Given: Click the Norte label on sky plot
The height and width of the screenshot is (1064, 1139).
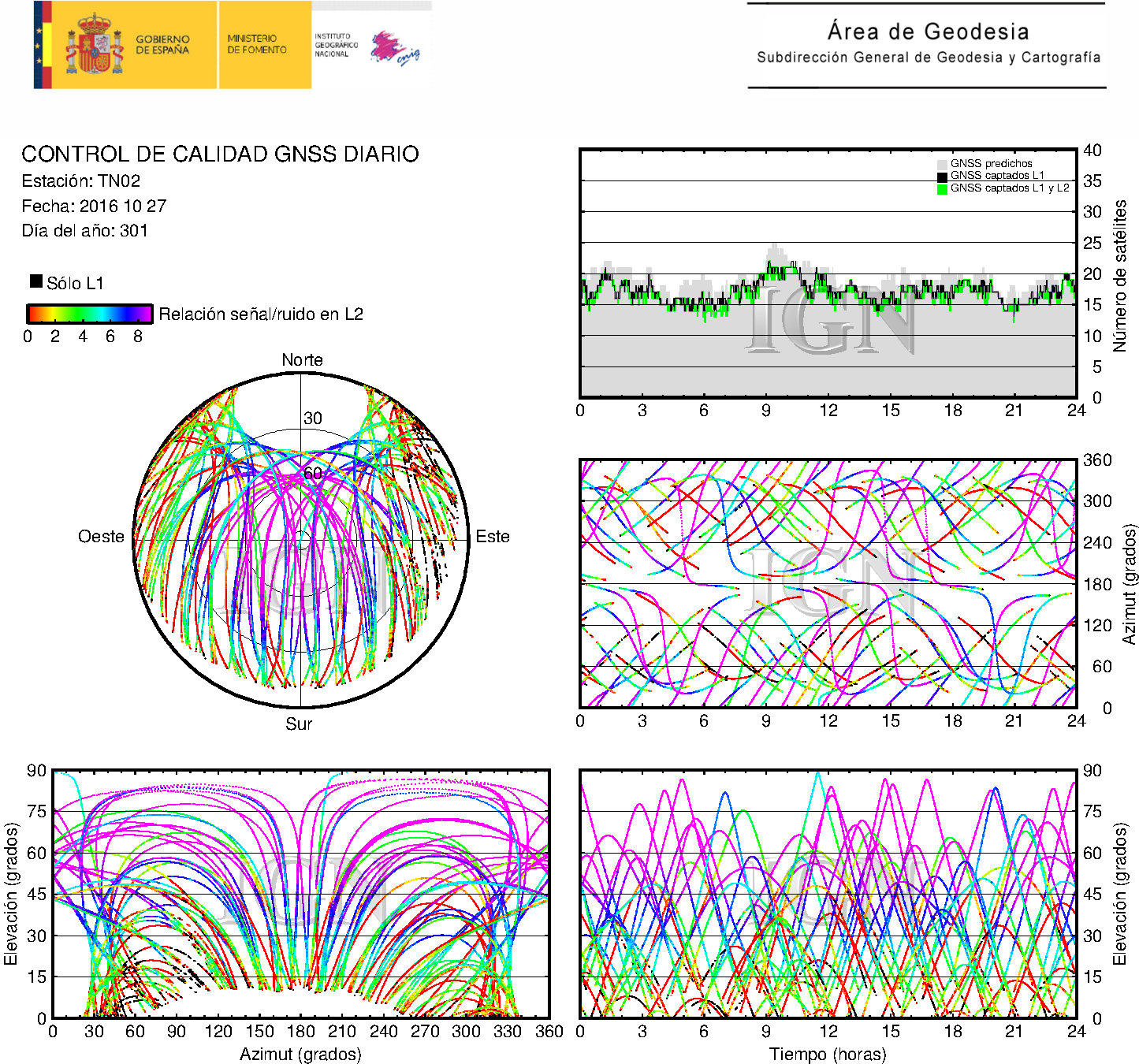Looking at the screenshot, I should [x=302, y=360].
